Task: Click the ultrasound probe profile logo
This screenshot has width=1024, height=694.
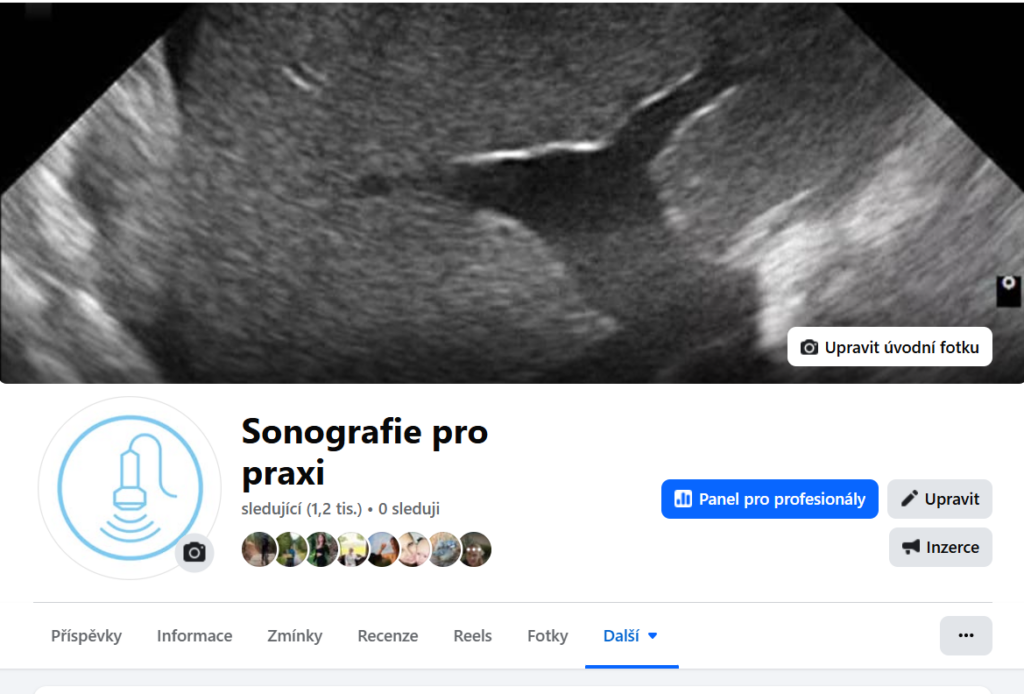Action: pyautogui.click(x=128, y=487)
